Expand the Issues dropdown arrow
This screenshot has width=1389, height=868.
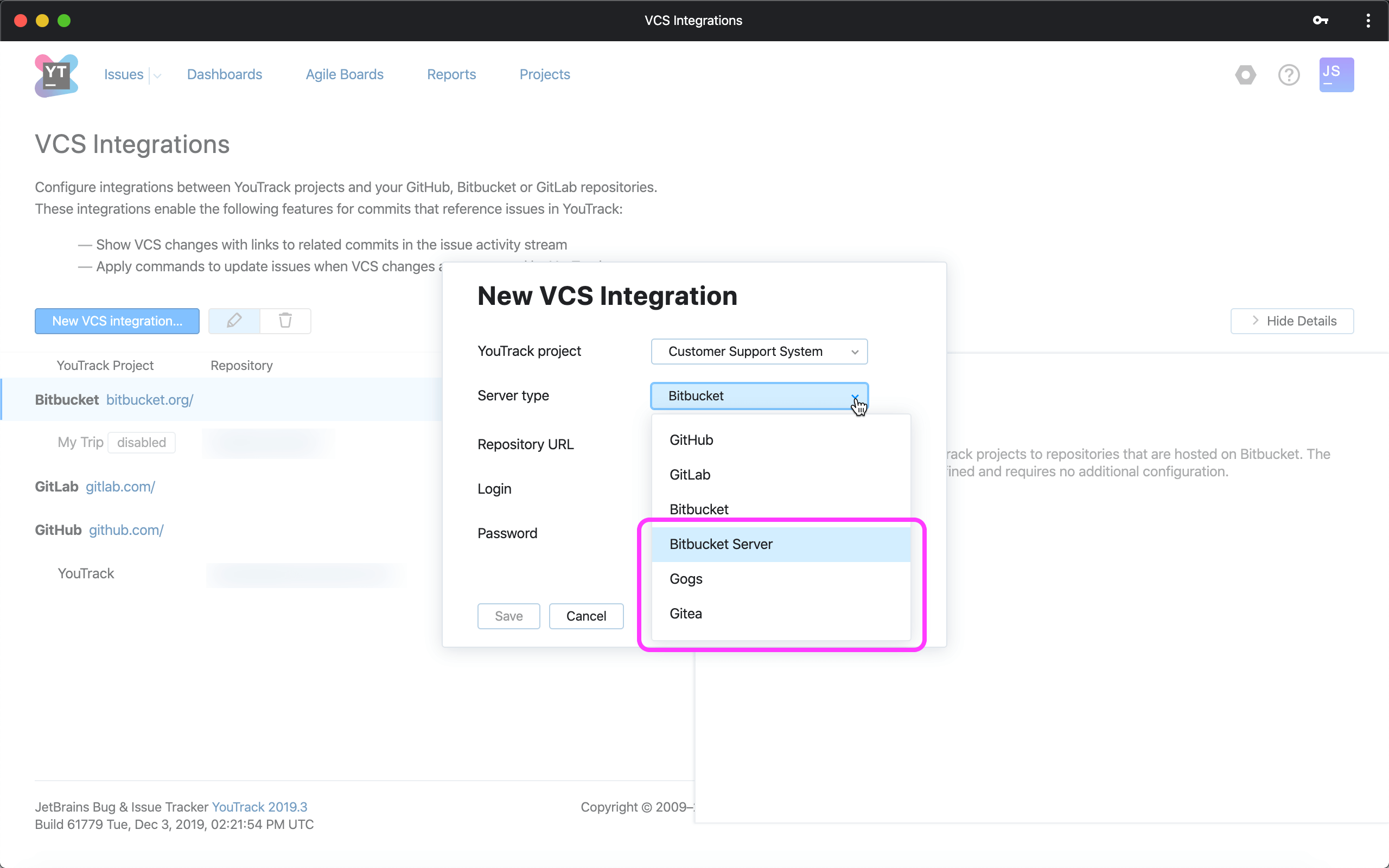click(157, 76)
